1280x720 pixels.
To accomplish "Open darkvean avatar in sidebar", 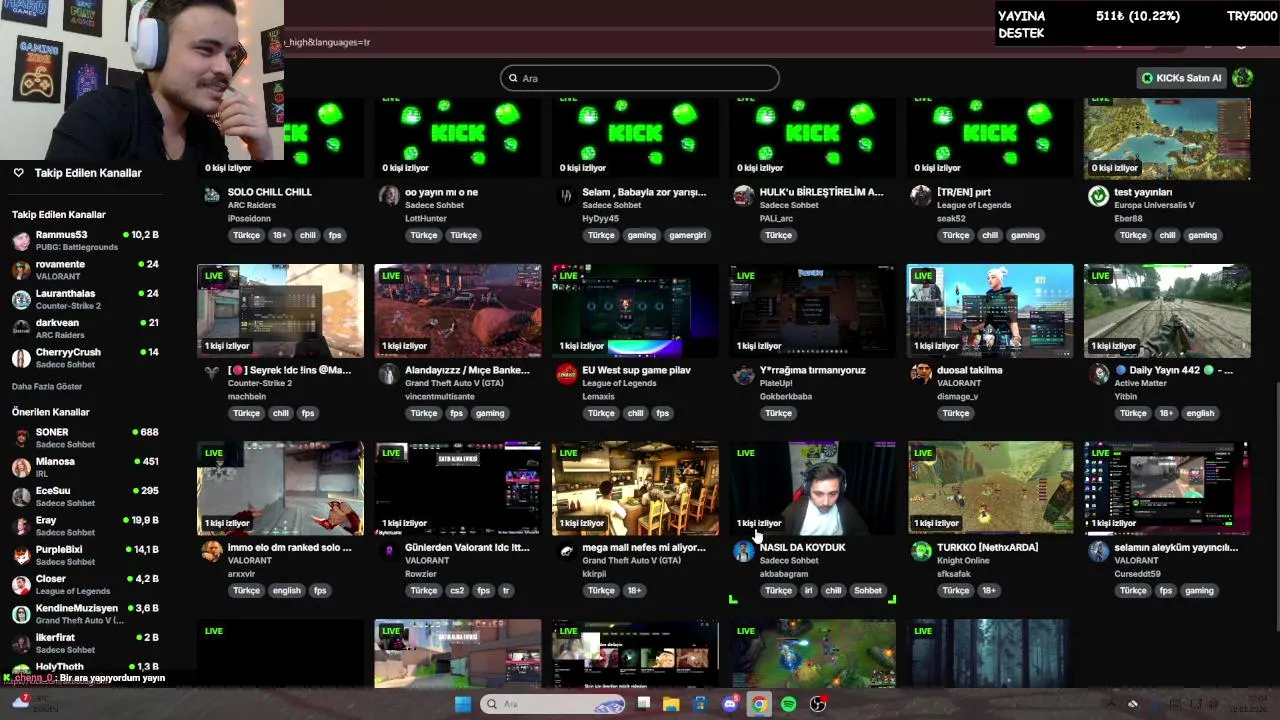I will pos(21,329).
